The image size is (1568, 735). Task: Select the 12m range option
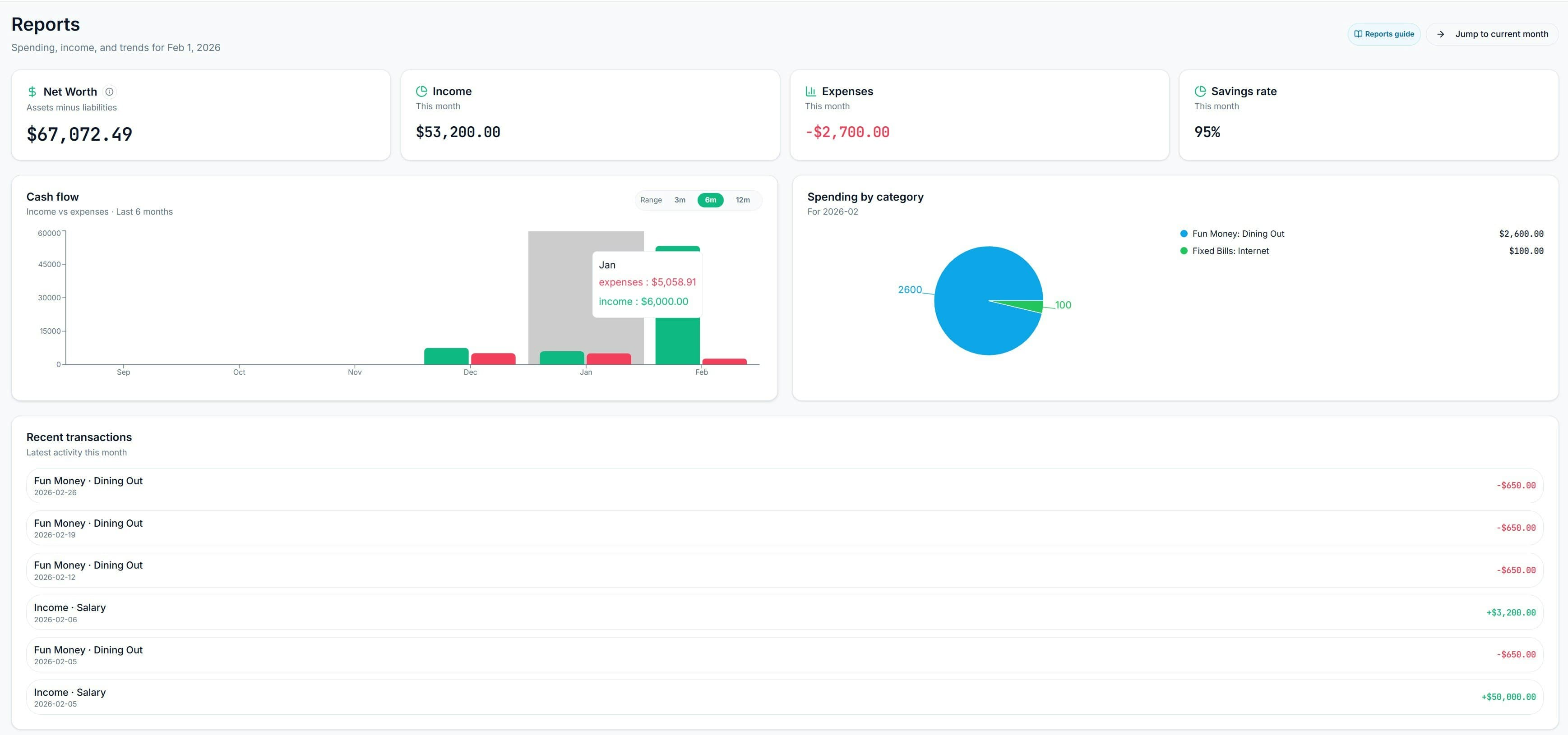(x=742, y=200)
